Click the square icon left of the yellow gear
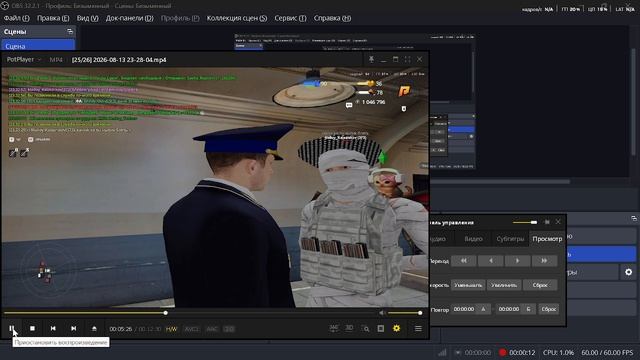Image resolution: width=640 pixels, height=360 pixels. 381,329
